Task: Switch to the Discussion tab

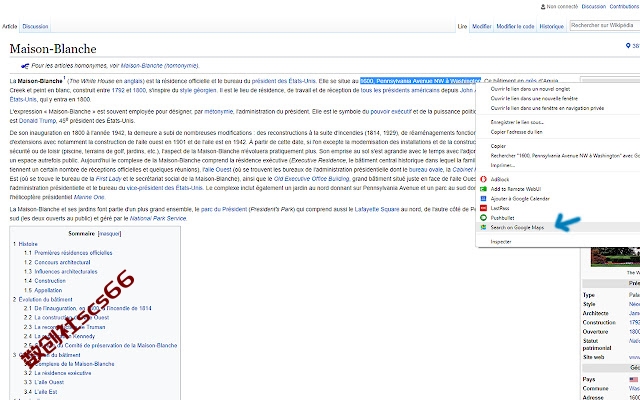Action: (x=35, y=27)
